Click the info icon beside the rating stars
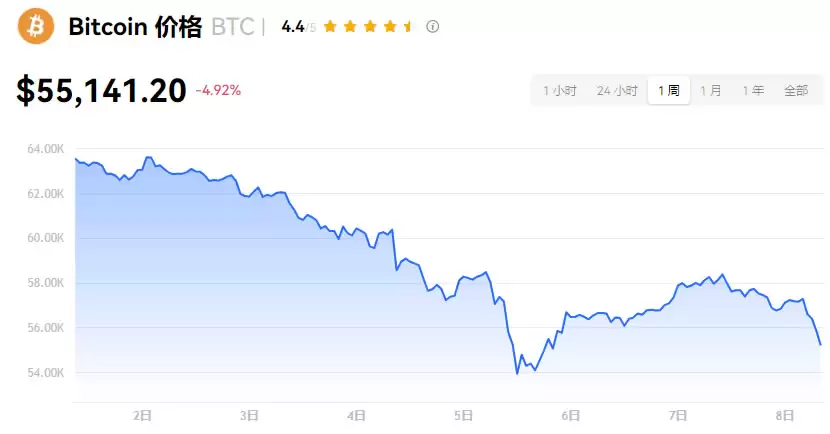This screenshot has width=830, height=434. click(433, 27)
